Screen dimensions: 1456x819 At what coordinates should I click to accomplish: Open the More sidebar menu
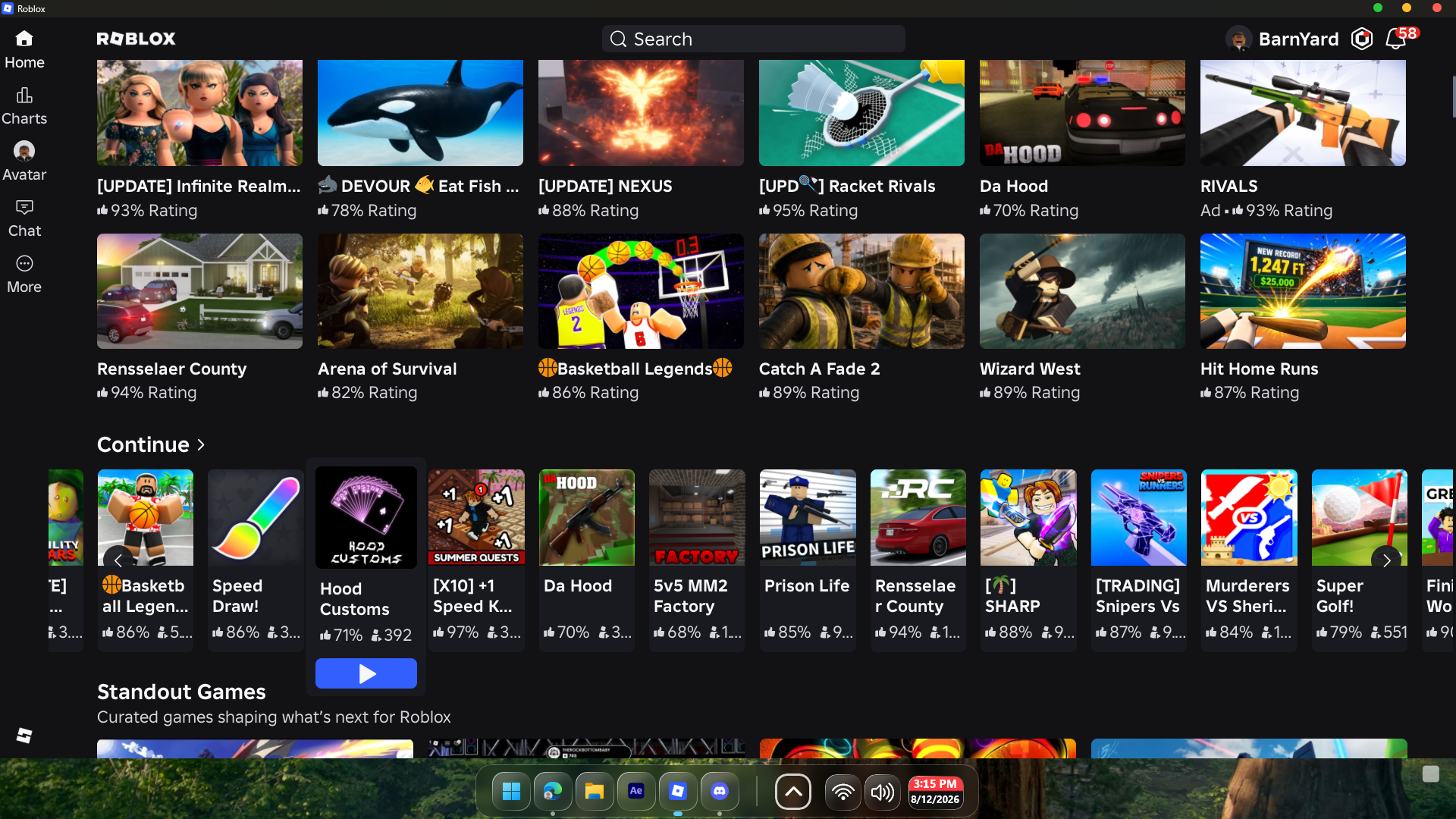[x=24, y=274]
